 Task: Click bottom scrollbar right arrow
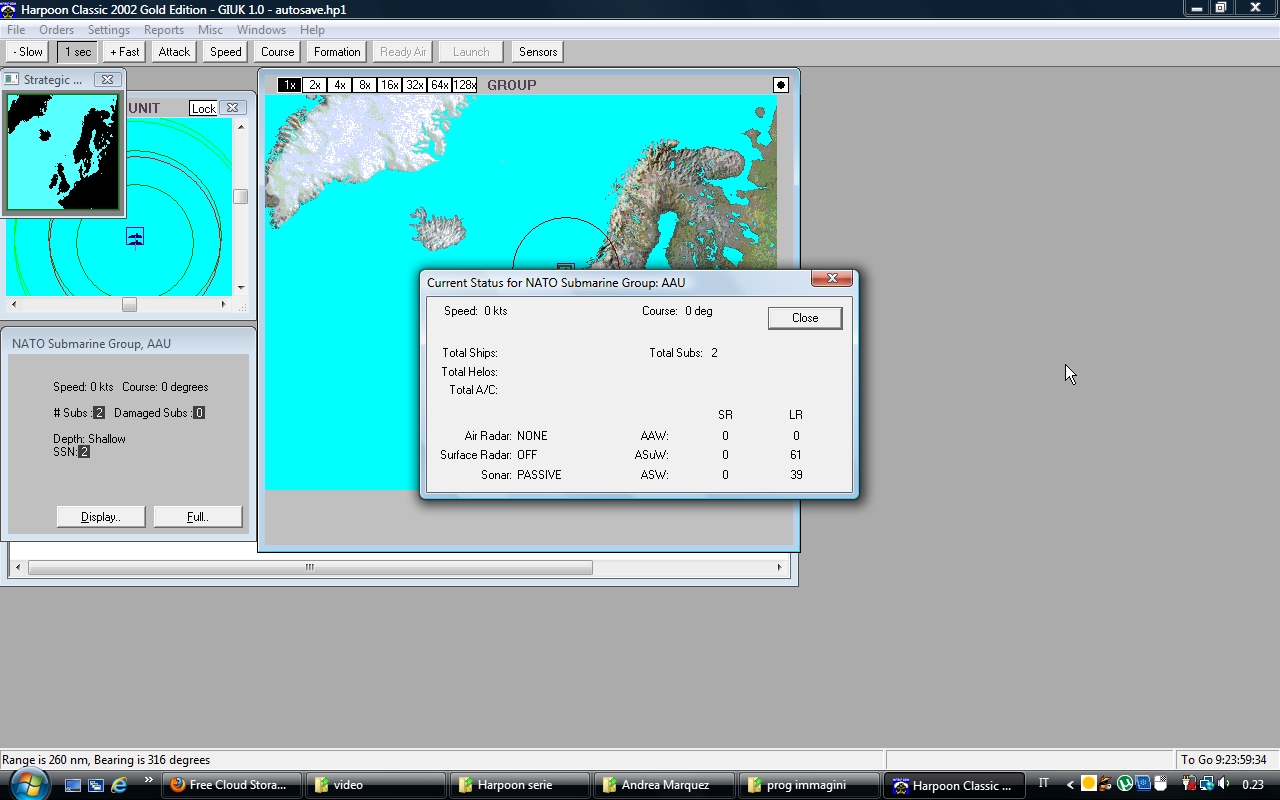779,568
